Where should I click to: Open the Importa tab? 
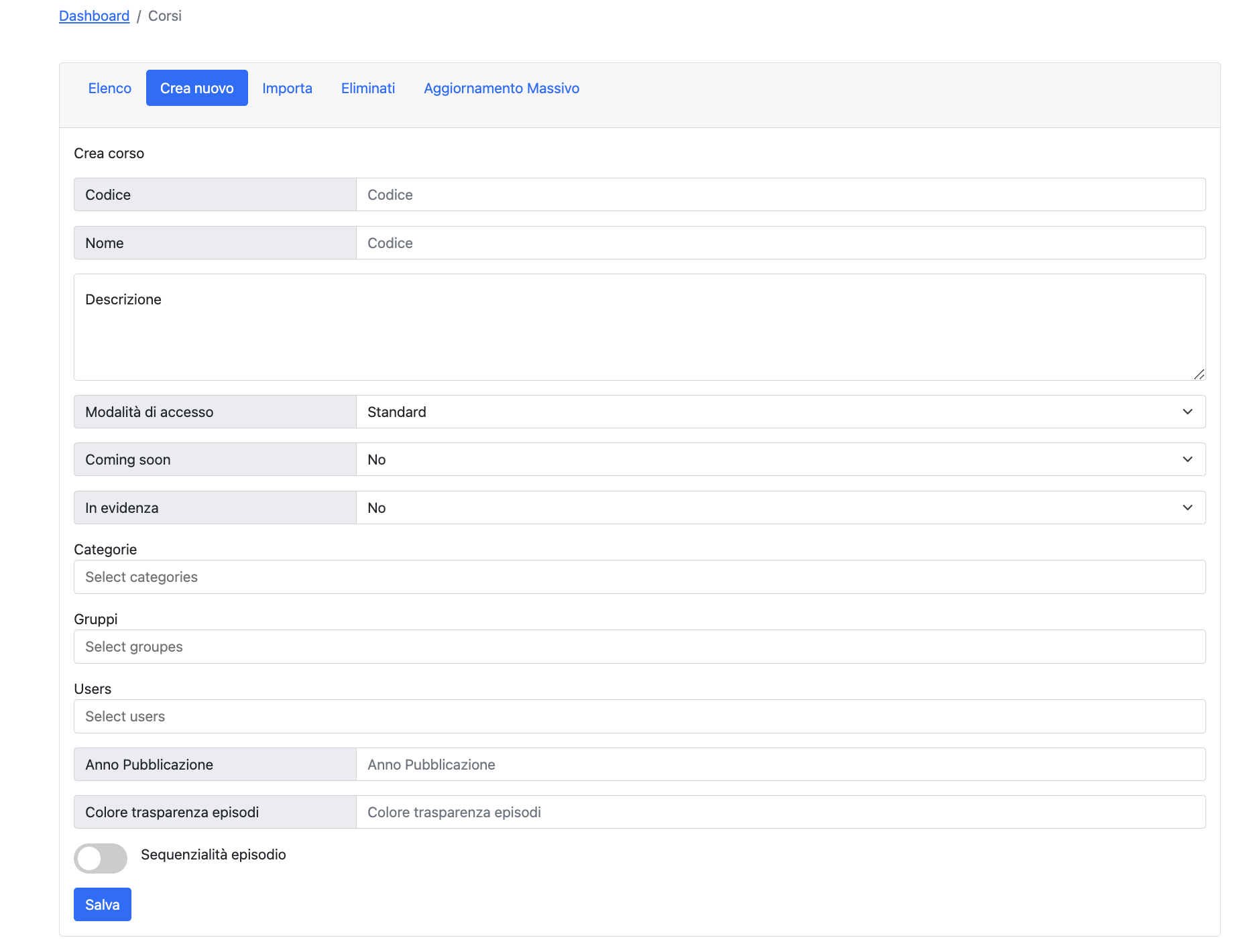coord(287,88)
